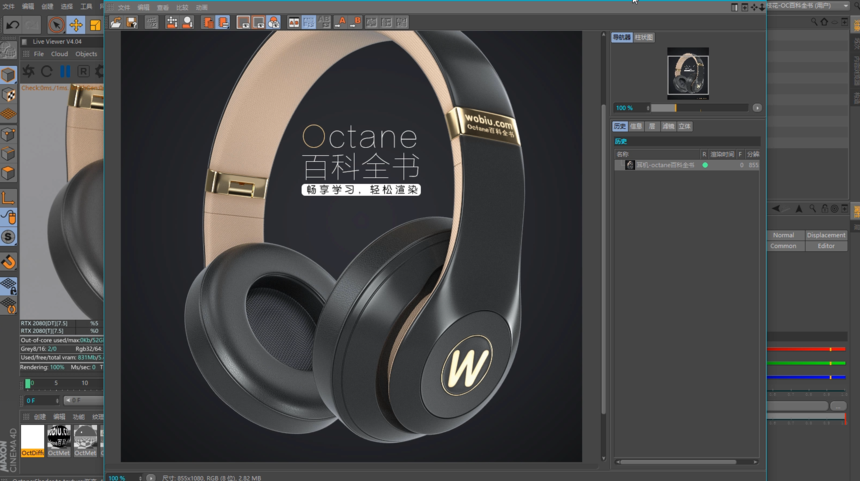Click the 100 % zoom field in navigator
This screenshot has width=860, height=481.
pyautogui.click(x=631, y=108)
